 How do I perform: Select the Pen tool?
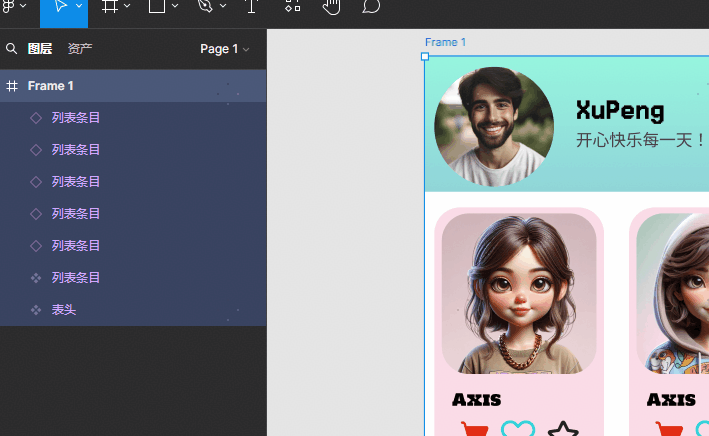205,5
